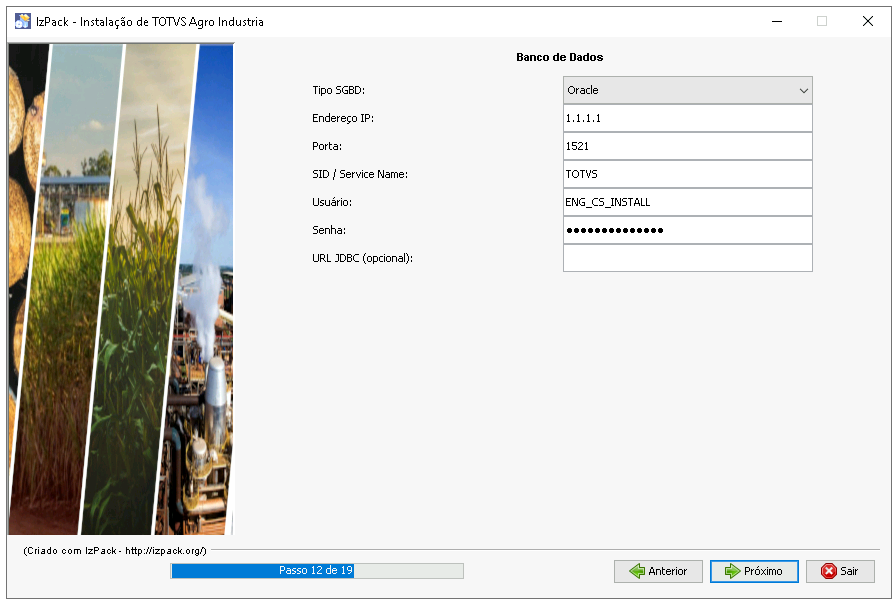Click the red X icon on Sair
Viewport: 896px width, 602px height.
[x=828, y=571]
